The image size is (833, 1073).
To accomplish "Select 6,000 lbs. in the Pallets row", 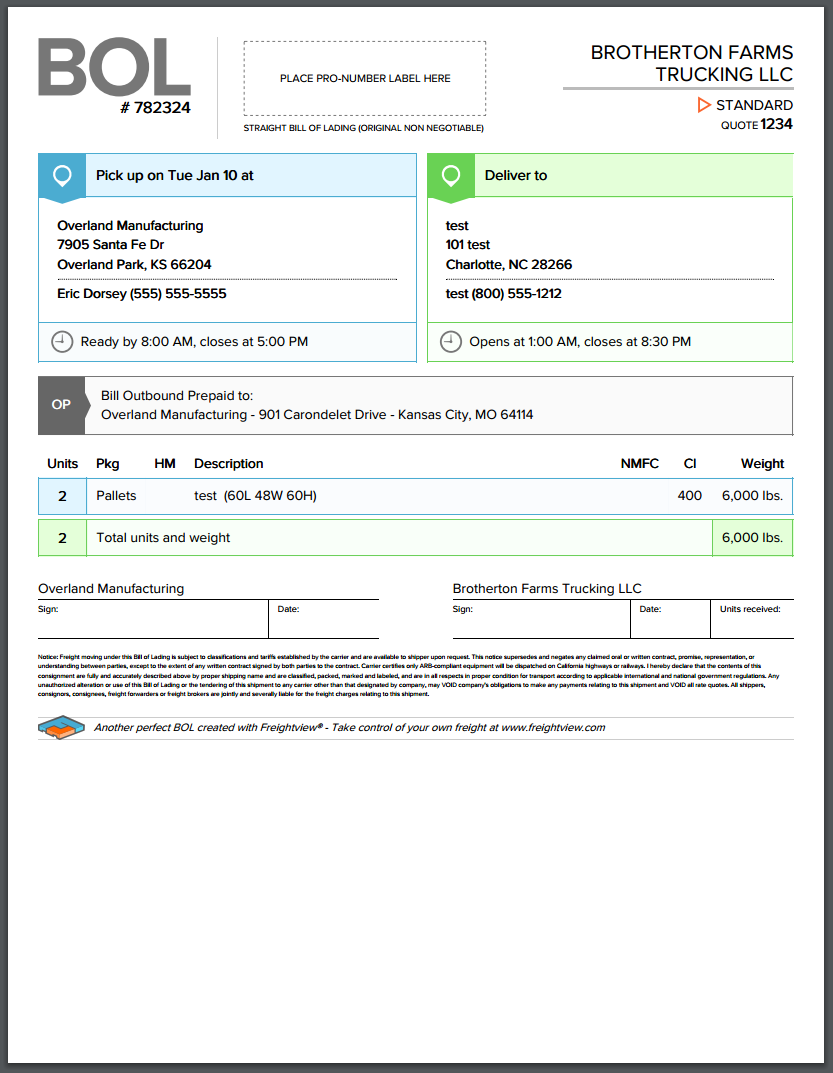I will (752, 495).
